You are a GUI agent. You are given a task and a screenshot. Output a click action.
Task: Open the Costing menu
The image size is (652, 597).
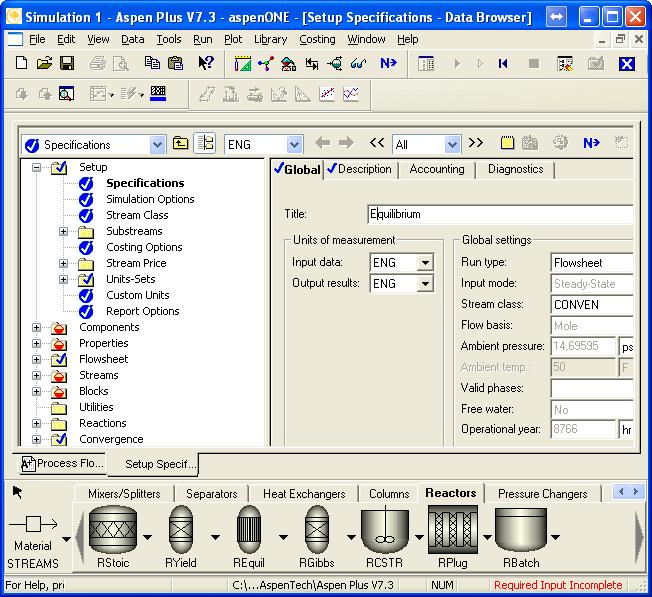[317, 39]
